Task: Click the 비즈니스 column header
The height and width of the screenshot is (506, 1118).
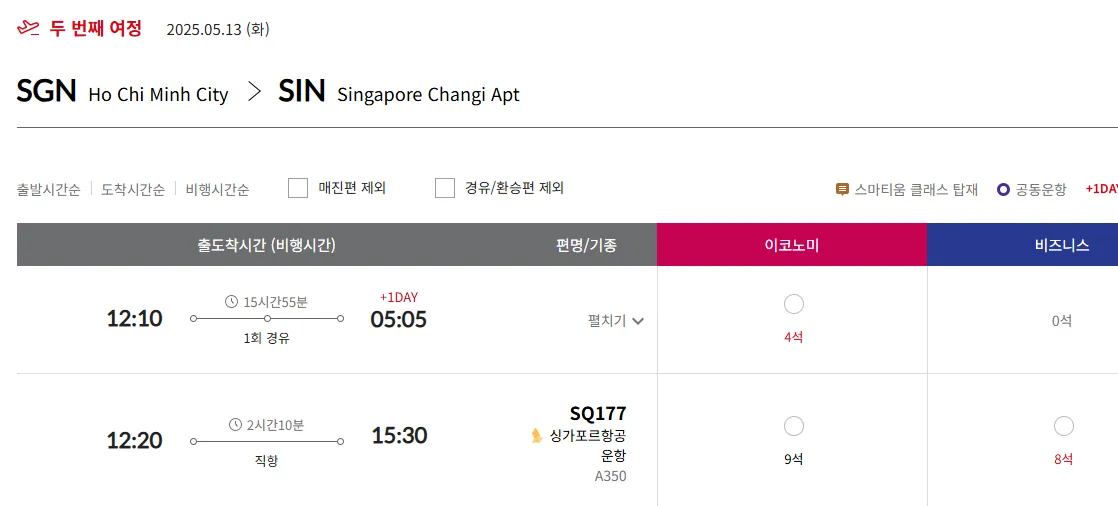Action: (1062, 245)
